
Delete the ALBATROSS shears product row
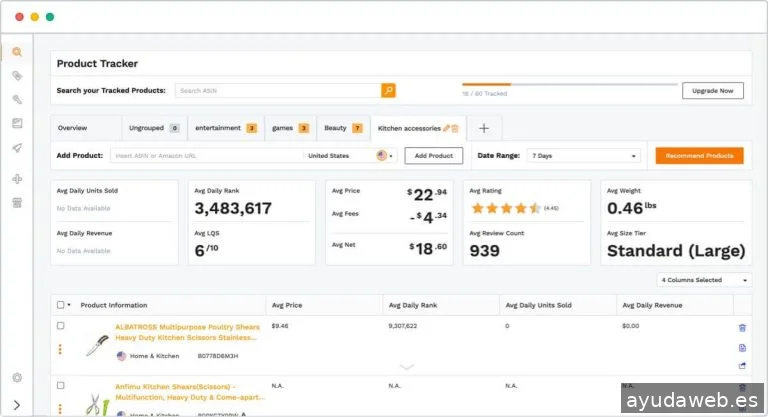742,327
